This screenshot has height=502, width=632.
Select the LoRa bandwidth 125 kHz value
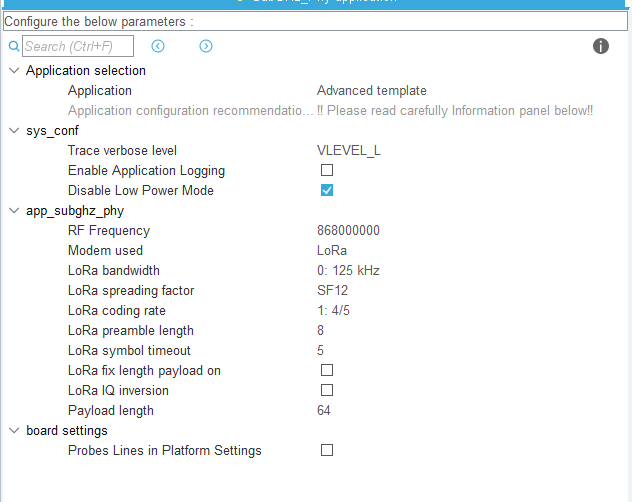point(348,270)
